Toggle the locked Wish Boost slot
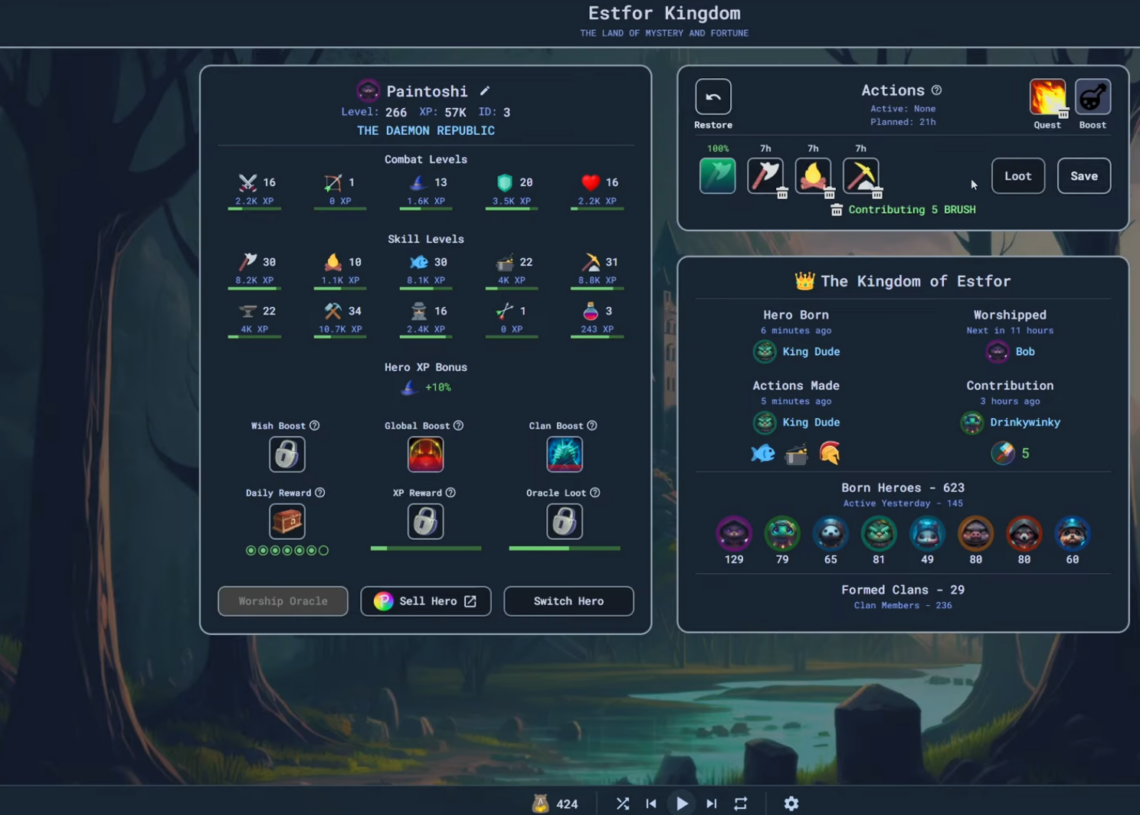1140x815 pixels. pos(287,453)
